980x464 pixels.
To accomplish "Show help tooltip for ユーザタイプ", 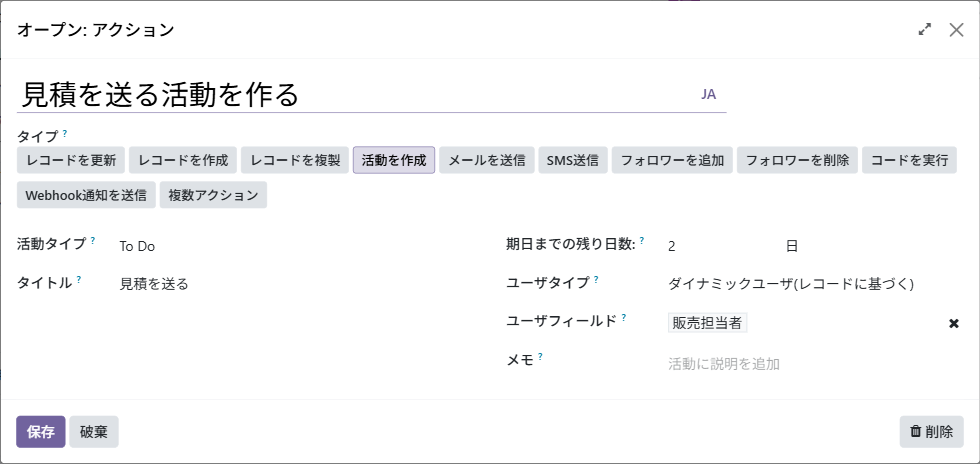I will tap(596, 279).
